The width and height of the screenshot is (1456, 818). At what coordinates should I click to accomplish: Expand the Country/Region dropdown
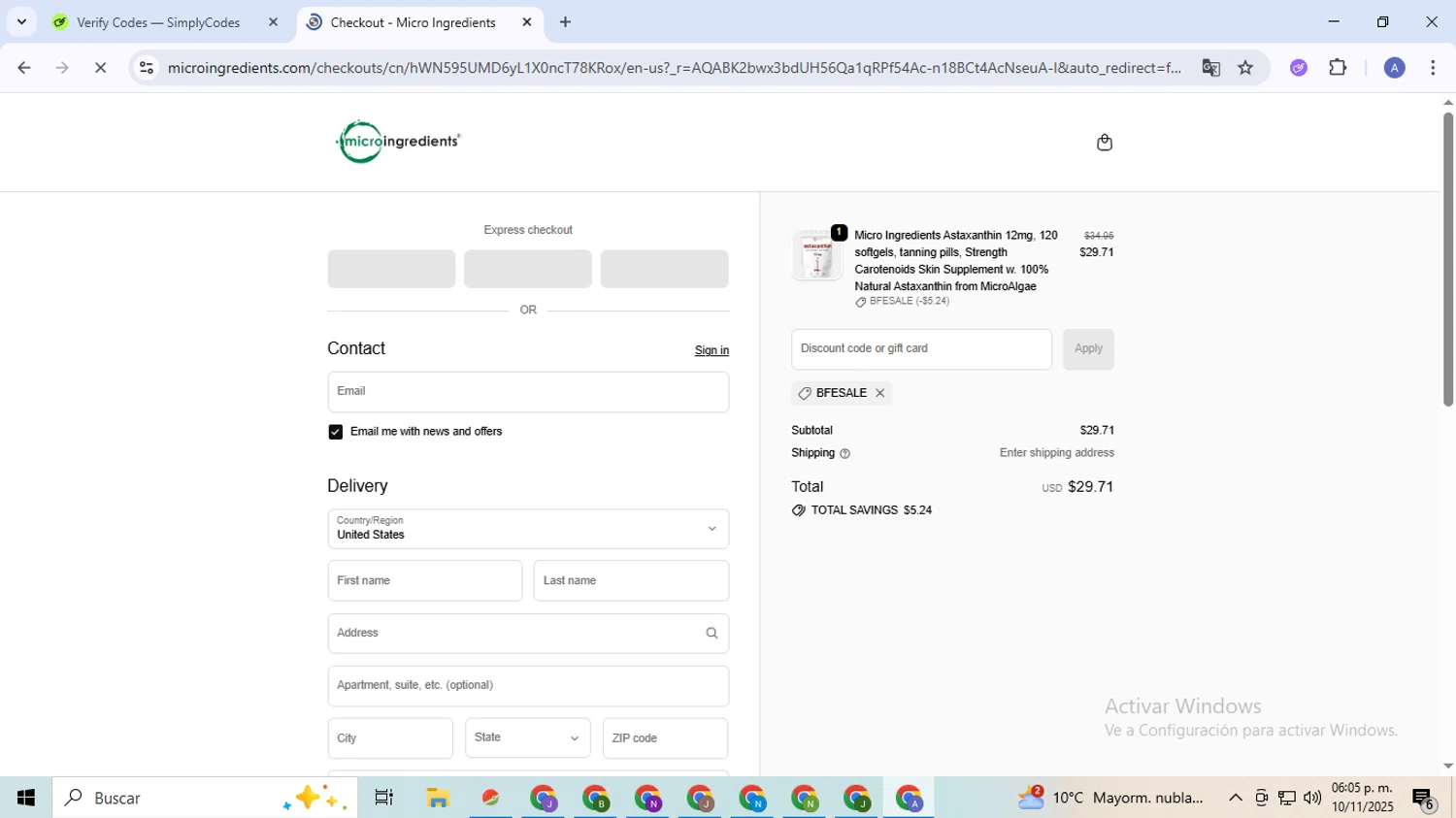[528, 529]
